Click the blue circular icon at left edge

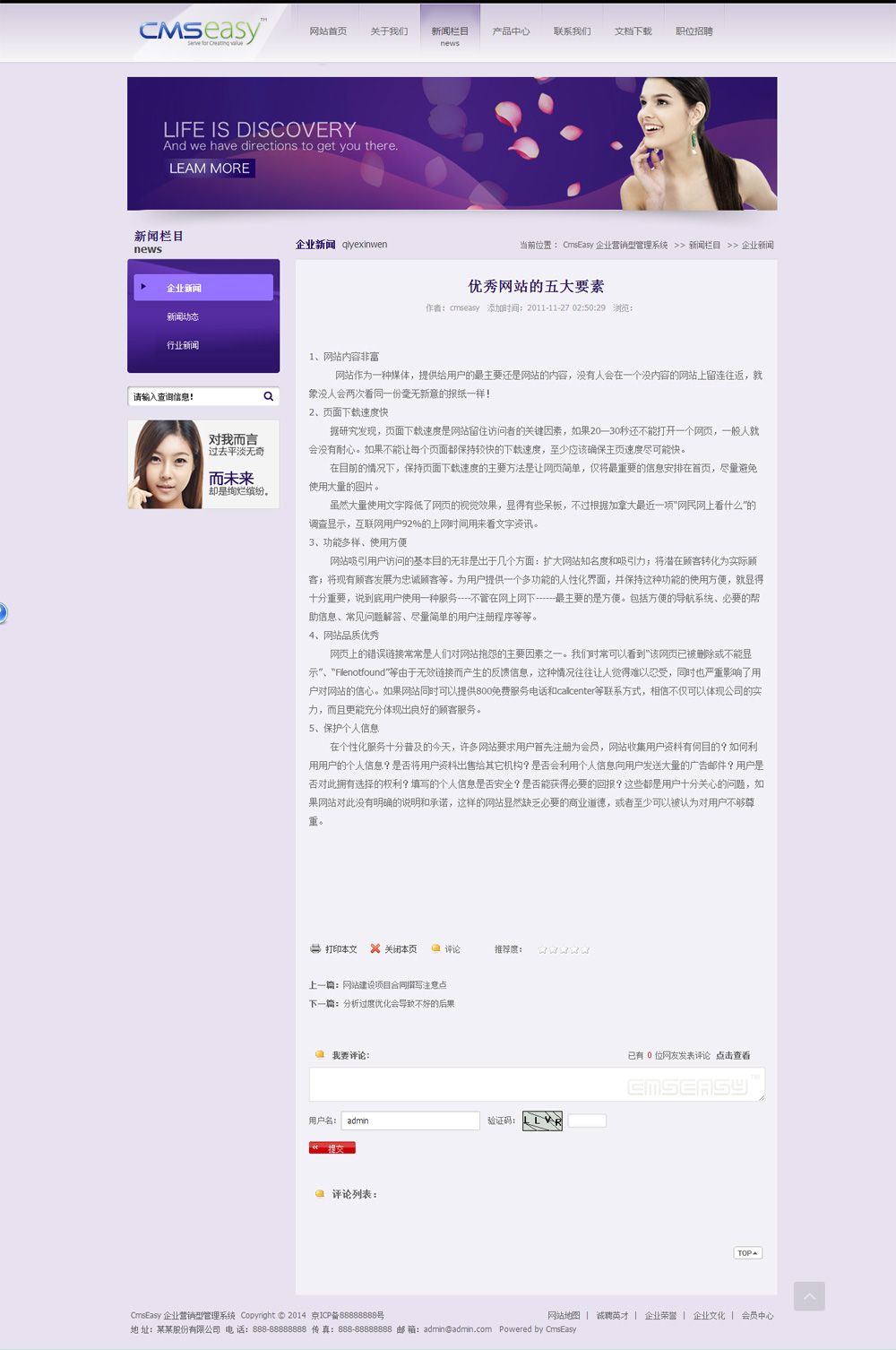pos(3,613)
